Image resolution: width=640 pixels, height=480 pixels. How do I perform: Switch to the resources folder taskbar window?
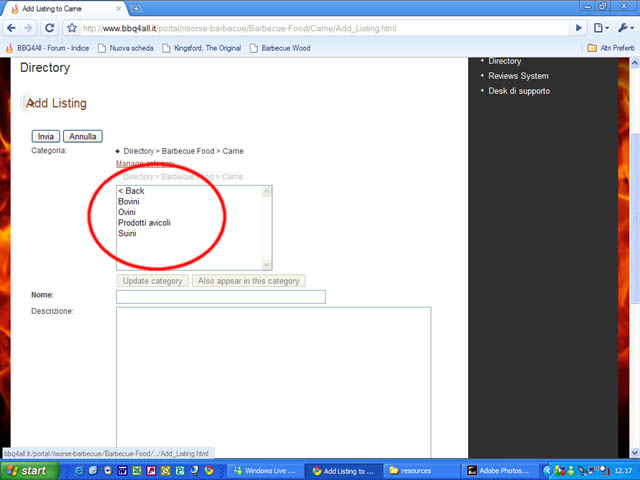click(422, 471)
